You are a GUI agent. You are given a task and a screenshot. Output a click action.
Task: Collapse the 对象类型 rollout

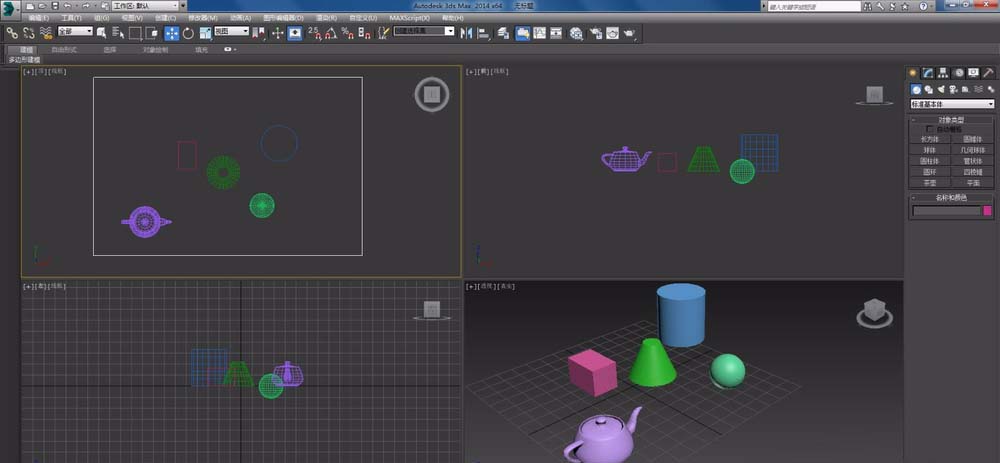pyautogui.click(x=952, y=120)
